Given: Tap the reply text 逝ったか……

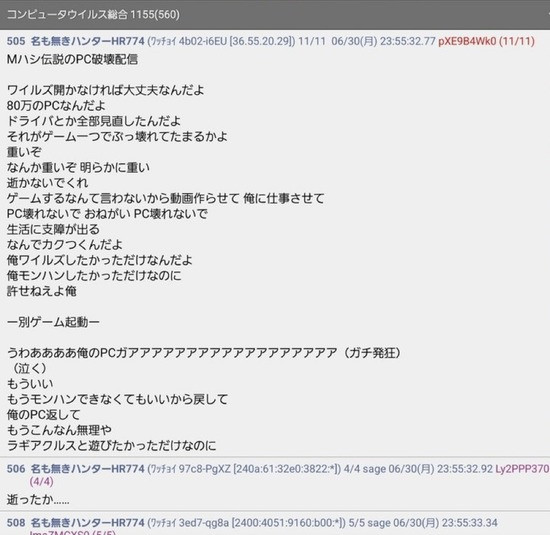Looking at the screenshot, I should tap(38, 499).
